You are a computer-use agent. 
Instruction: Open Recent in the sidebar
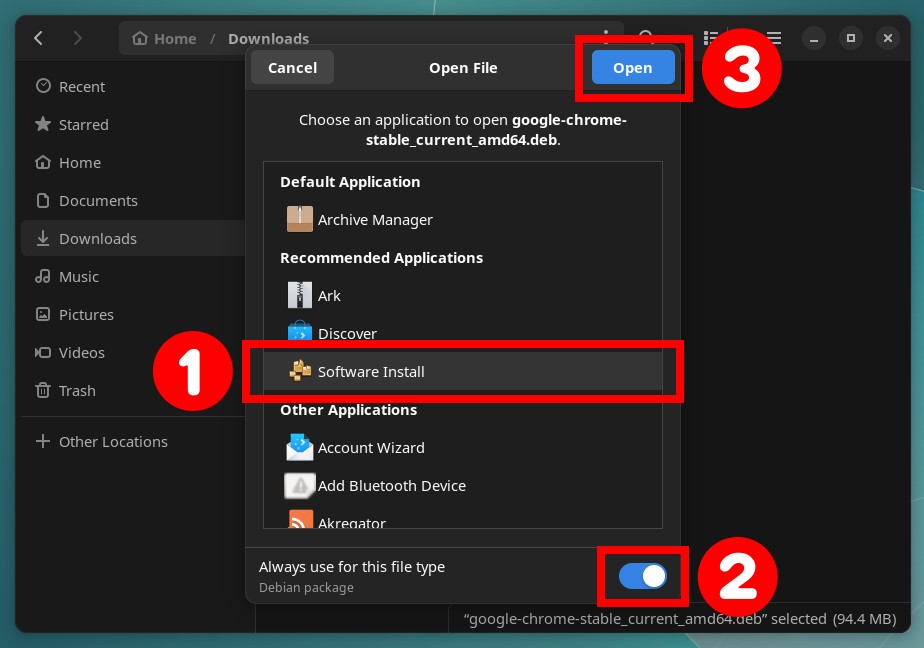pyautogui.click(x=133, y=87)
